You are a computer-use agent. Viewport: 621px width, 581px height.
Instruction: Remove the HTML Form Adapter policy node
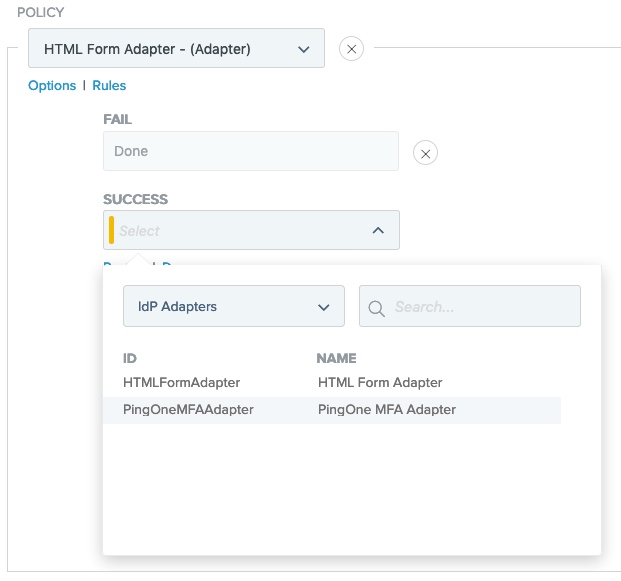click(x=351, y=48)
